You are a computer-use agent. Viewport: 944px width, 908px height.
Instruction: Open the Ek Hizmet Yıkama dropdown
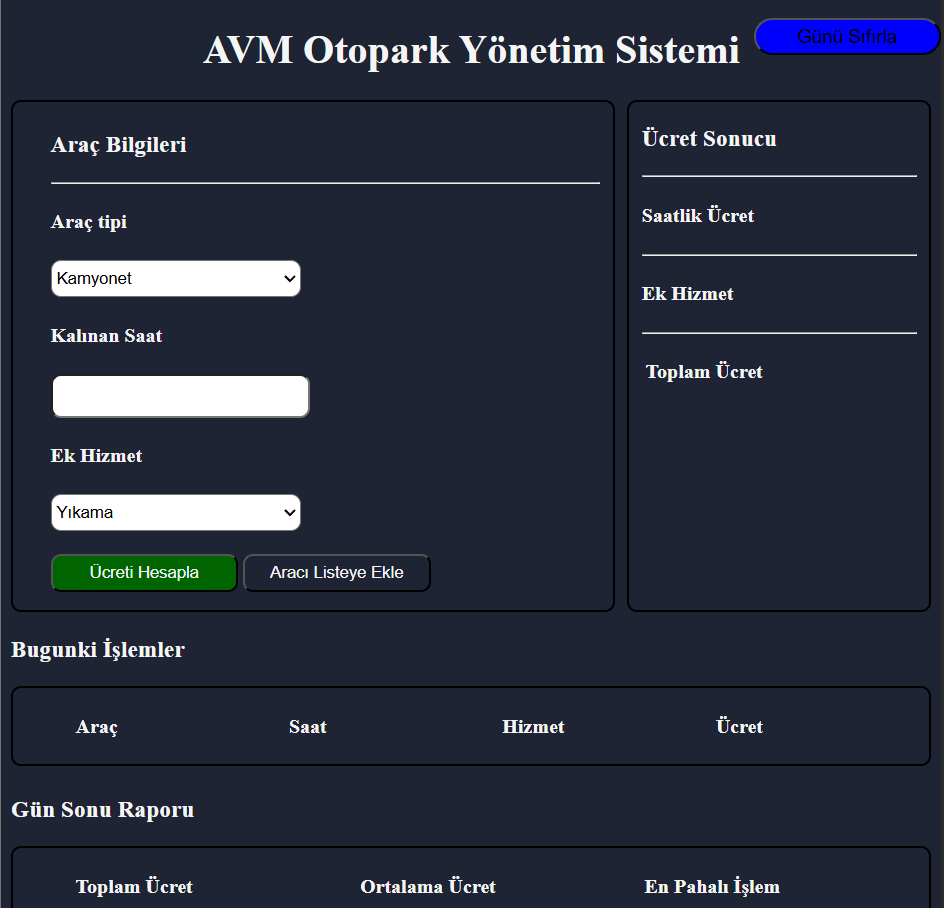(x=176, y=512)
